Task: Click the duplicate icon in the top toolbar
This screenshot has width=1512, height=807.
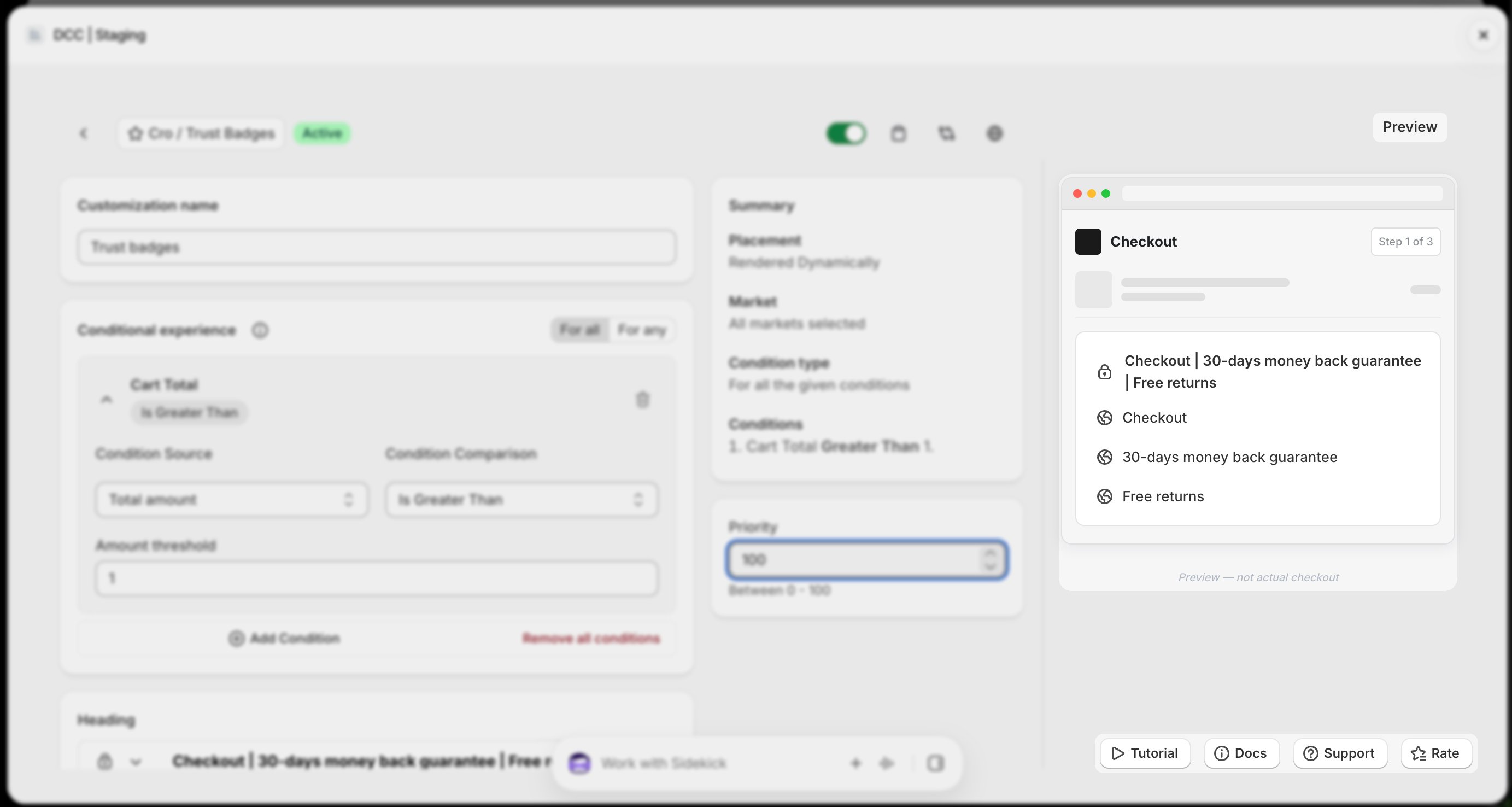Action: pos(946,134)
